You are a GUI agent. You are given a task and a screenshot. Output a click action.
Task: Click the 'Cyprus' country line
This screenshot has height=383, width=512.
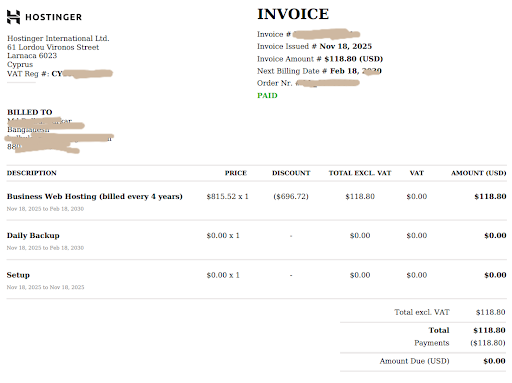[20, 65]
